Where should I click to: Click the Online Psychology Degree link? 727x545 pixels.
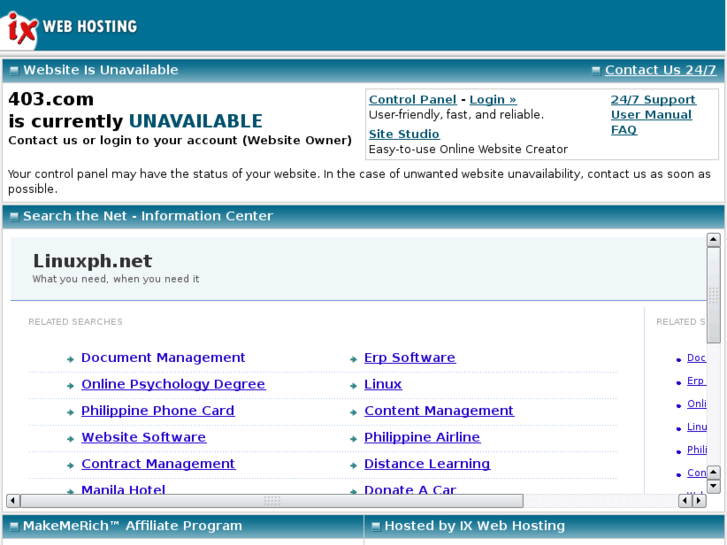(173, 385)
